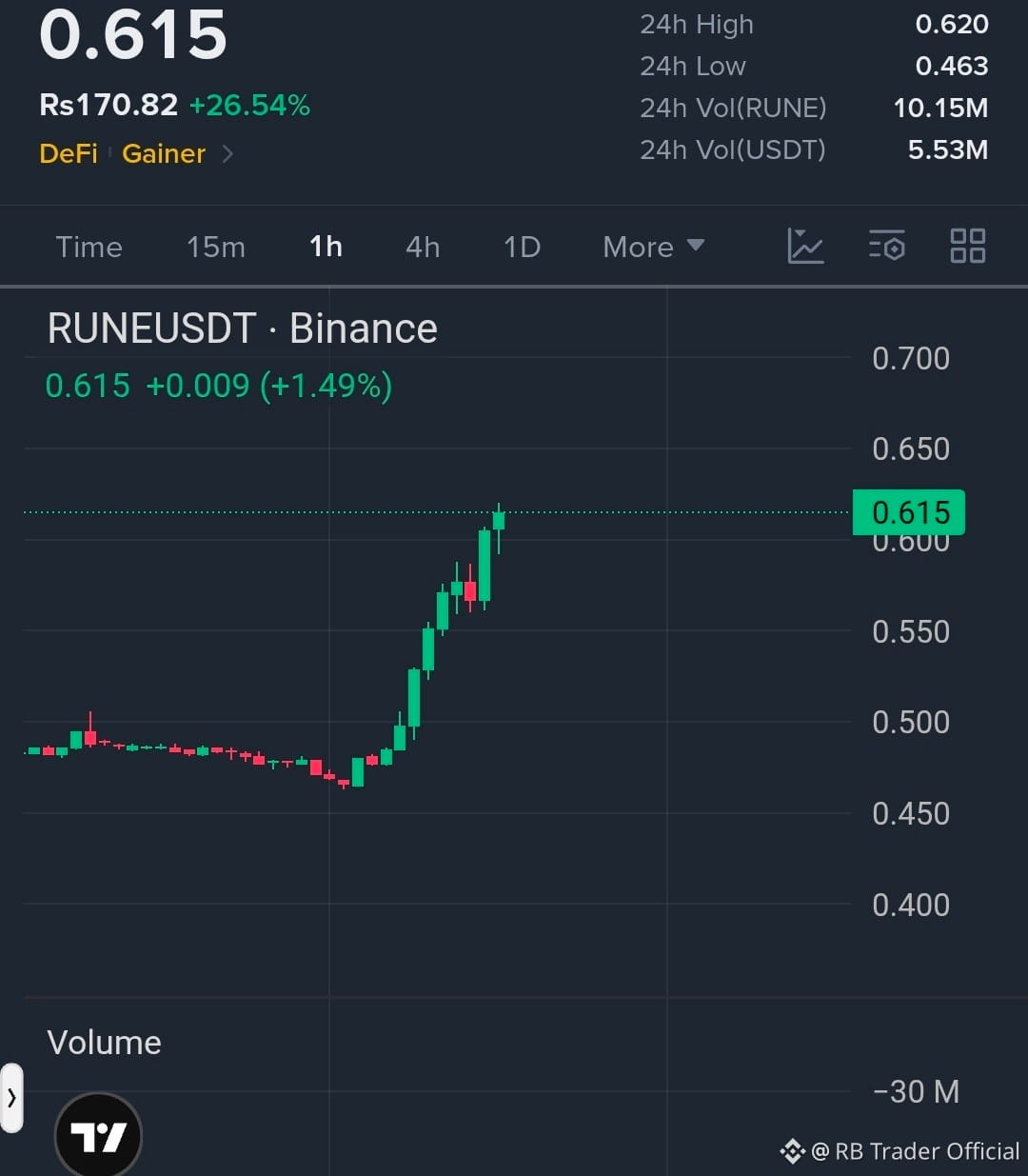Click the 24h High label
This screenshot has height=1176, width=1028.
(697, 24)
